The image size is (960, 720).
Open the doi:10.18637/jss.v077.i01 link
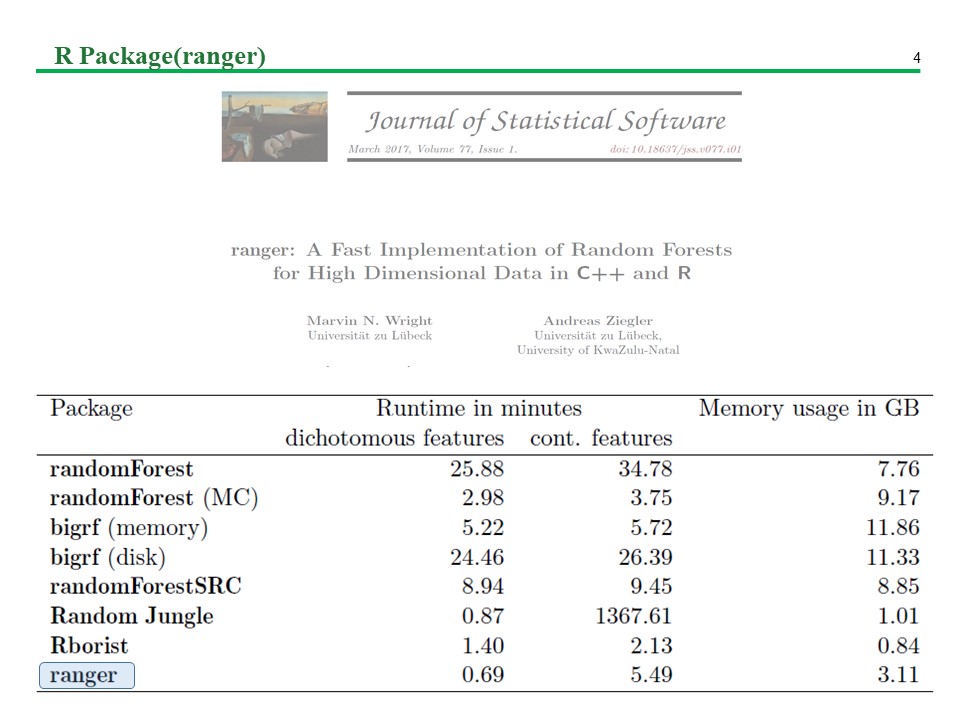coord(675,149)
